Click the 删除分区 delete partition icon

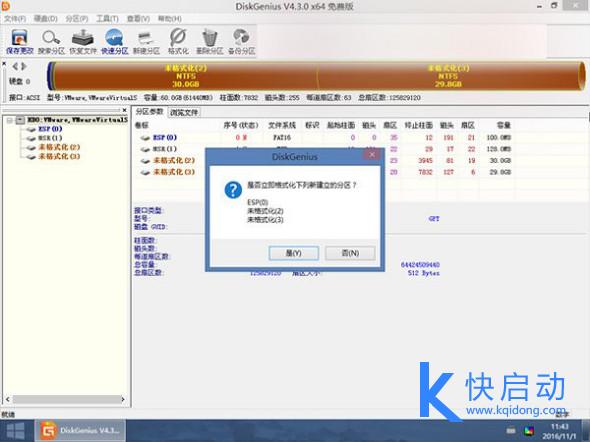pos(210,42)
